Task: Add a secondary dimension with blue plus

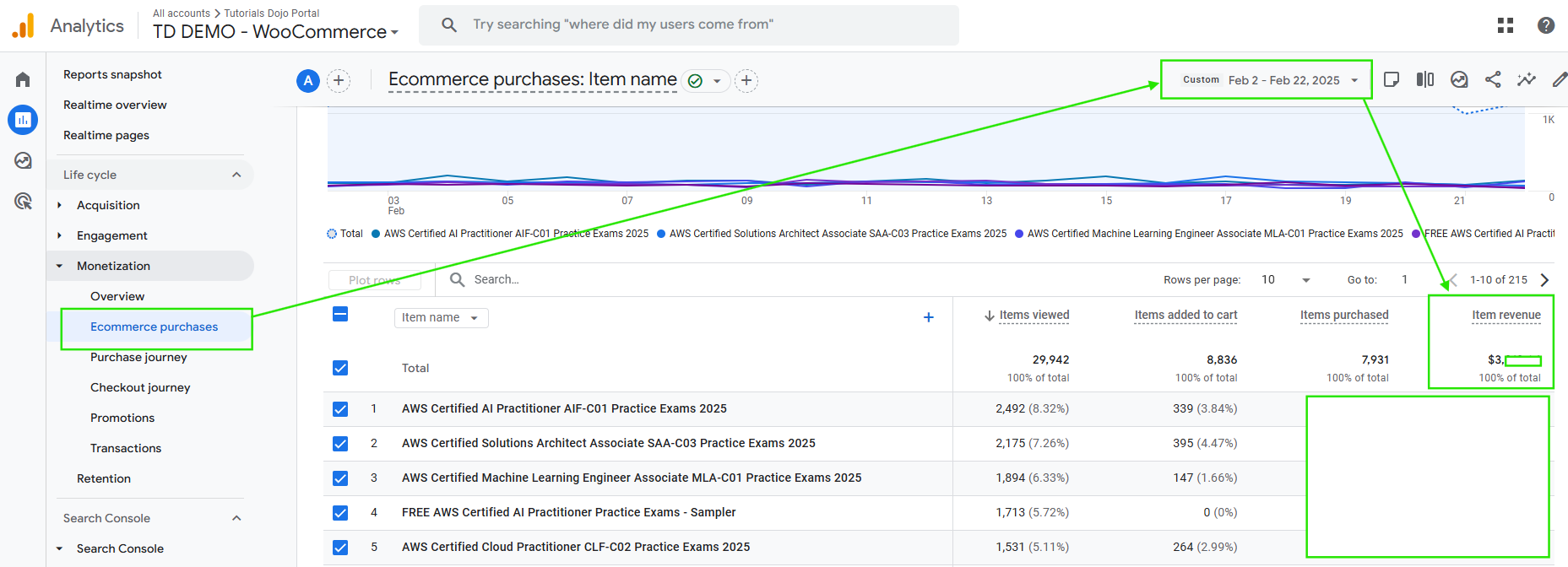Action: (x=928, y=317)
